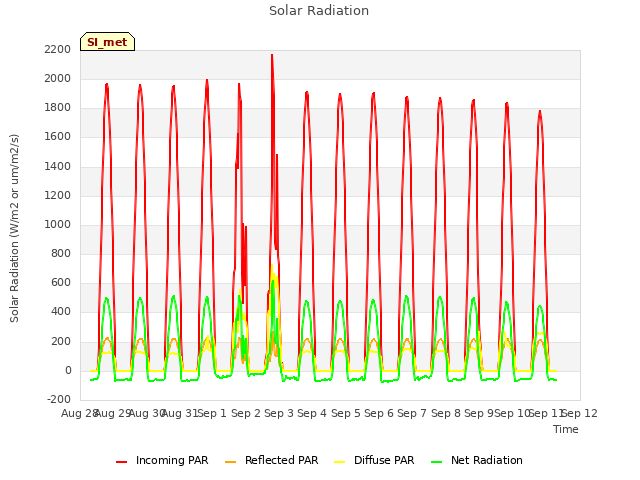
Task: Click the 200 y-axis tick label
Action: (61, 341)
